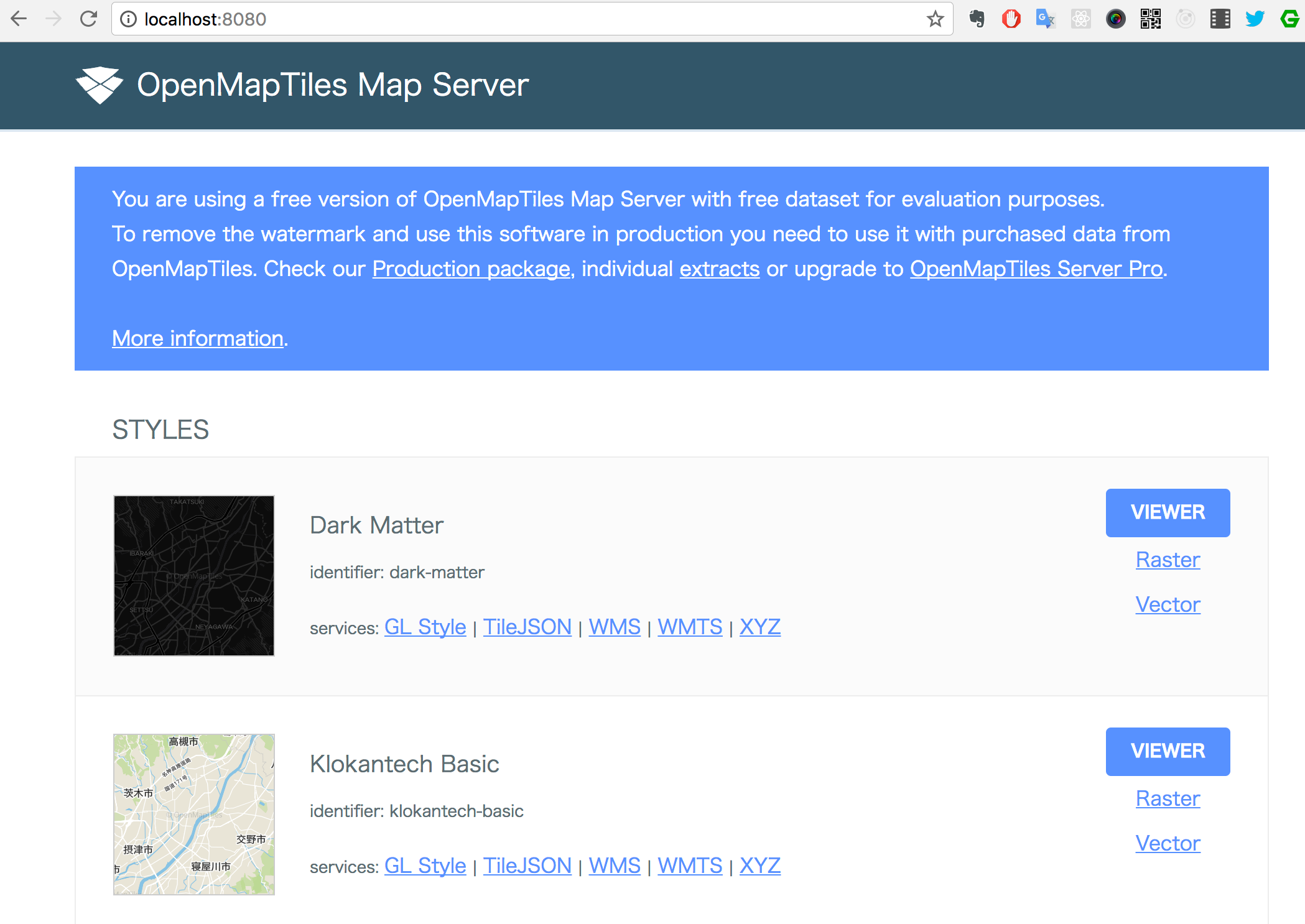
Task: Click the QR code generator extension
Action: (1151, 19)
